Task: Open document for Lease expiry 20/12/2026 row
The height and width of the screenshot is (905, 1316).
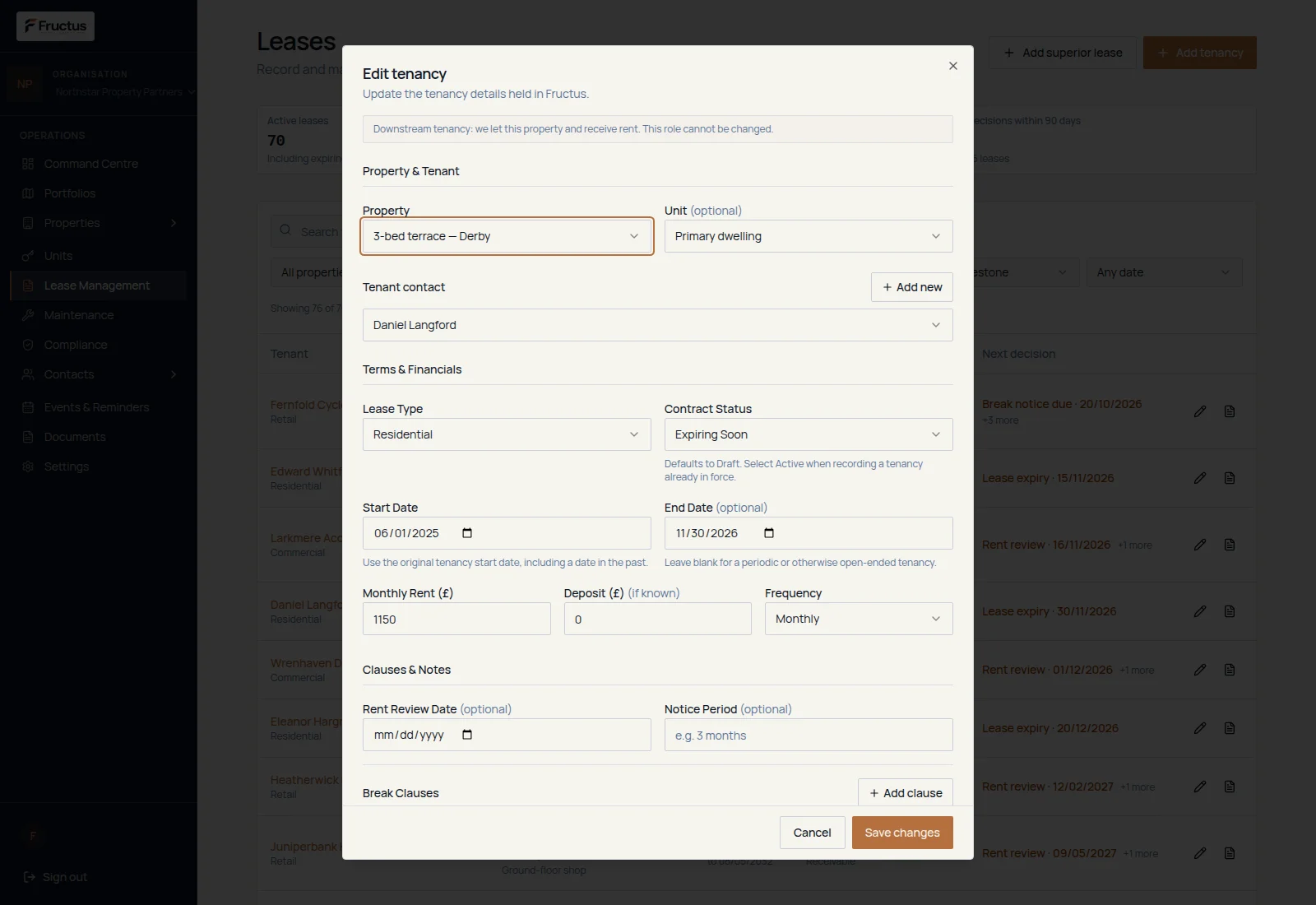Action: tap(1230, 728)
